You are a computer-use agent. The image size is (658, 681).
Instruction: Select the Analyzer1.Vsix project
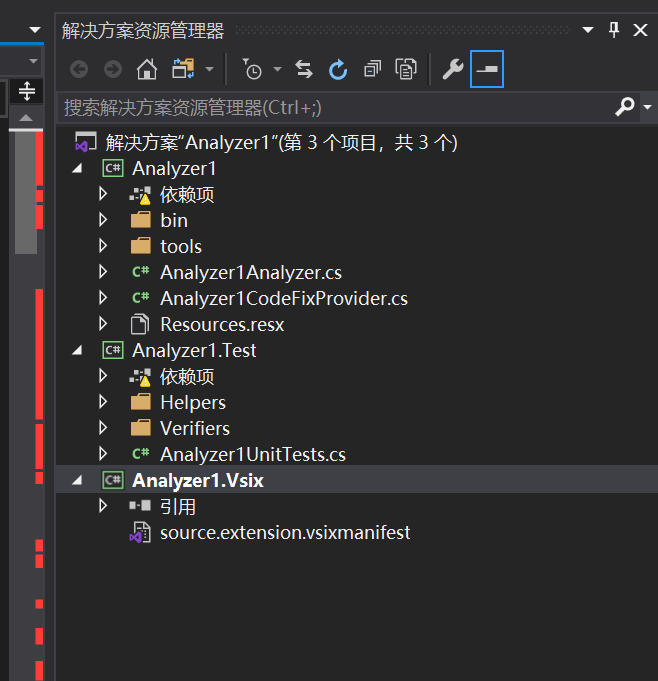(x=197, y=480)
